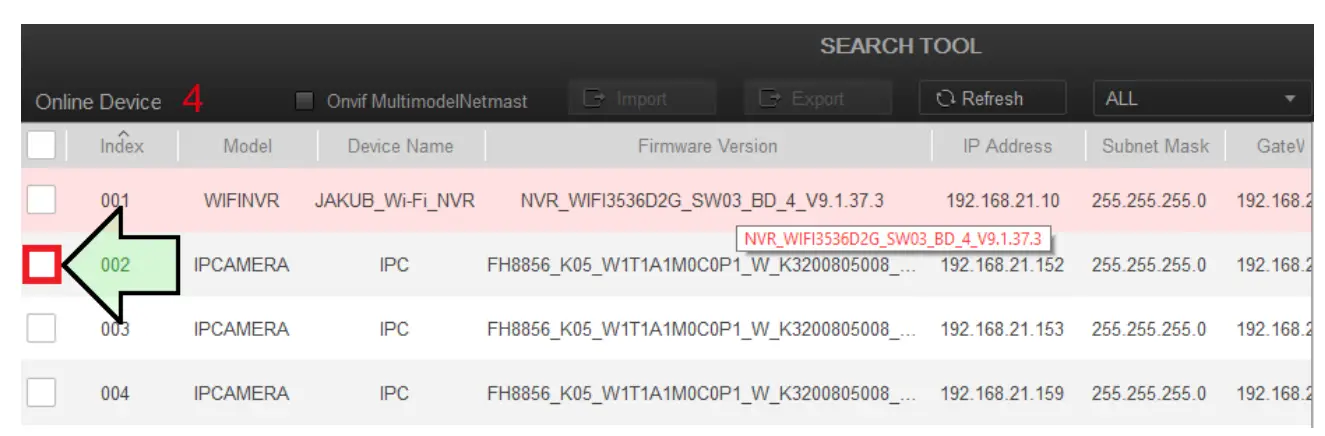Tick the select-all checkbox in header
The image size is (1325, 436).
point(41,146)
